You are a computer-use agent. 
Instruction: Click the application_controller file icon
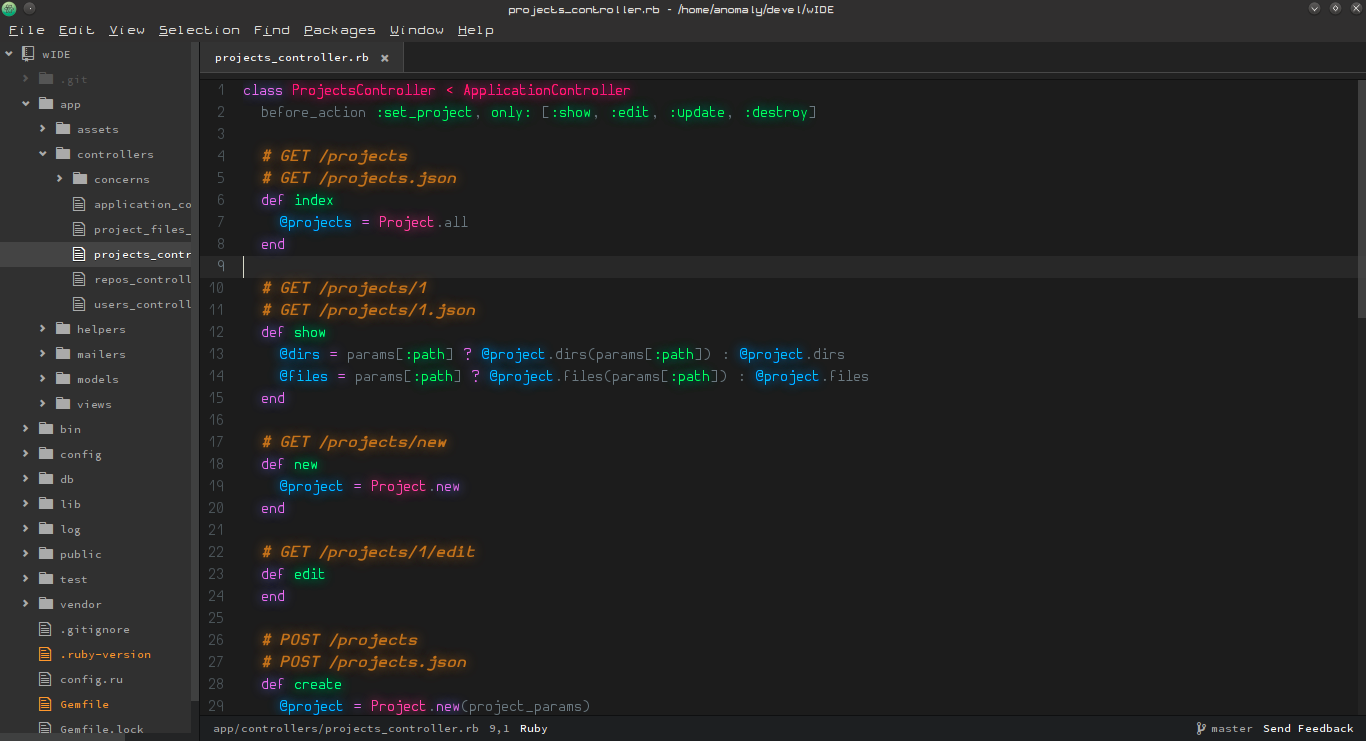80,204
